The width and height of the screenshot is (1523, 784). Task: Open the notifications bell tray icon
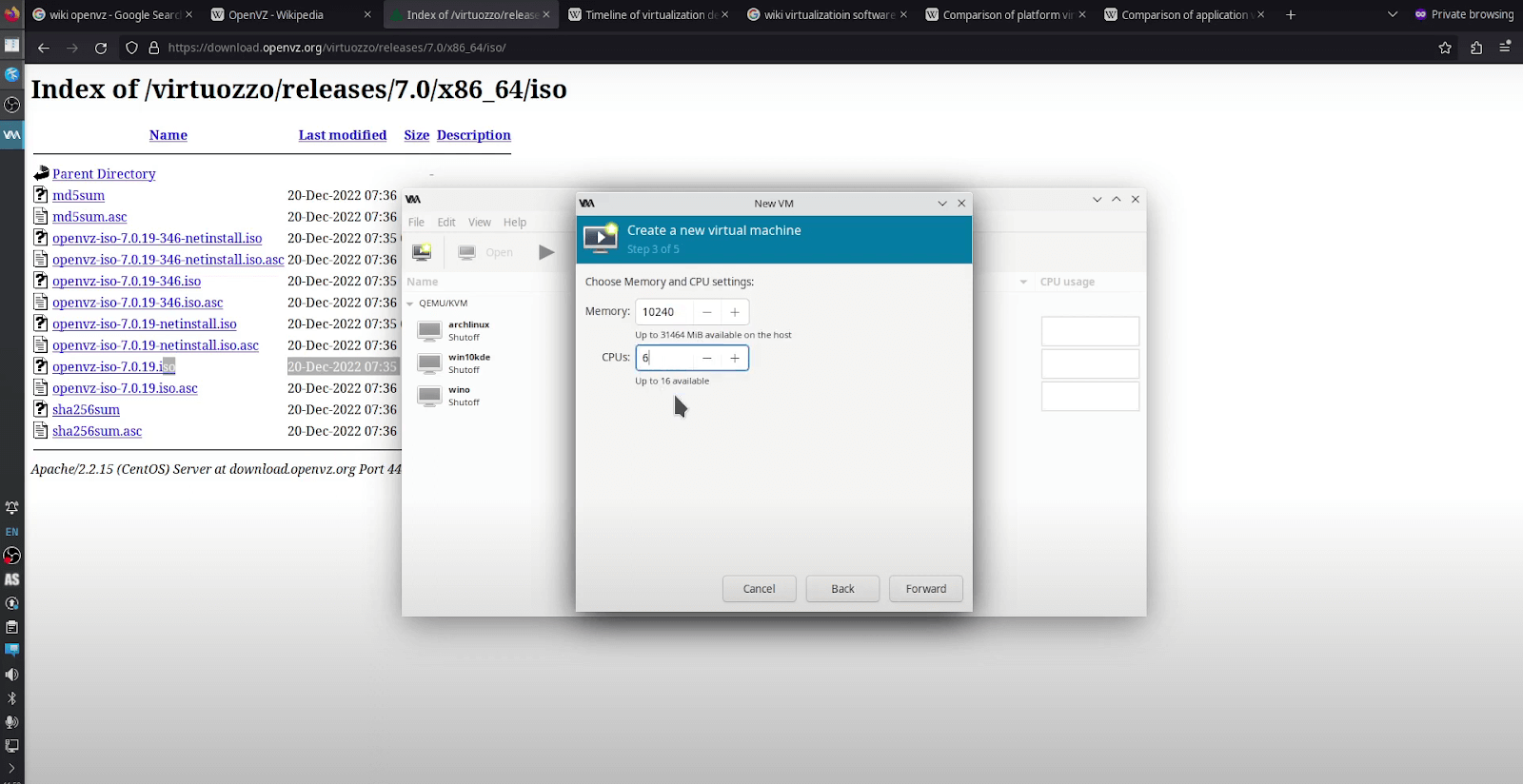tap(11, 508)
